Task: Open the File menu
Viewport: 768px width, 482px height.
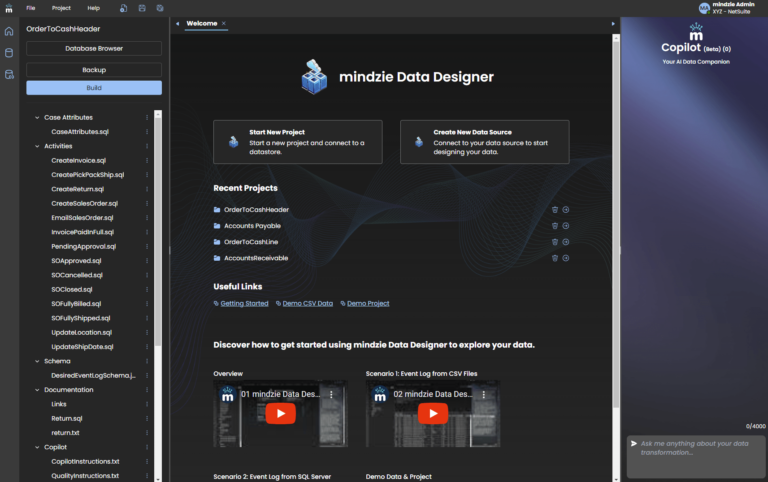Action: (x=31, y=8)
